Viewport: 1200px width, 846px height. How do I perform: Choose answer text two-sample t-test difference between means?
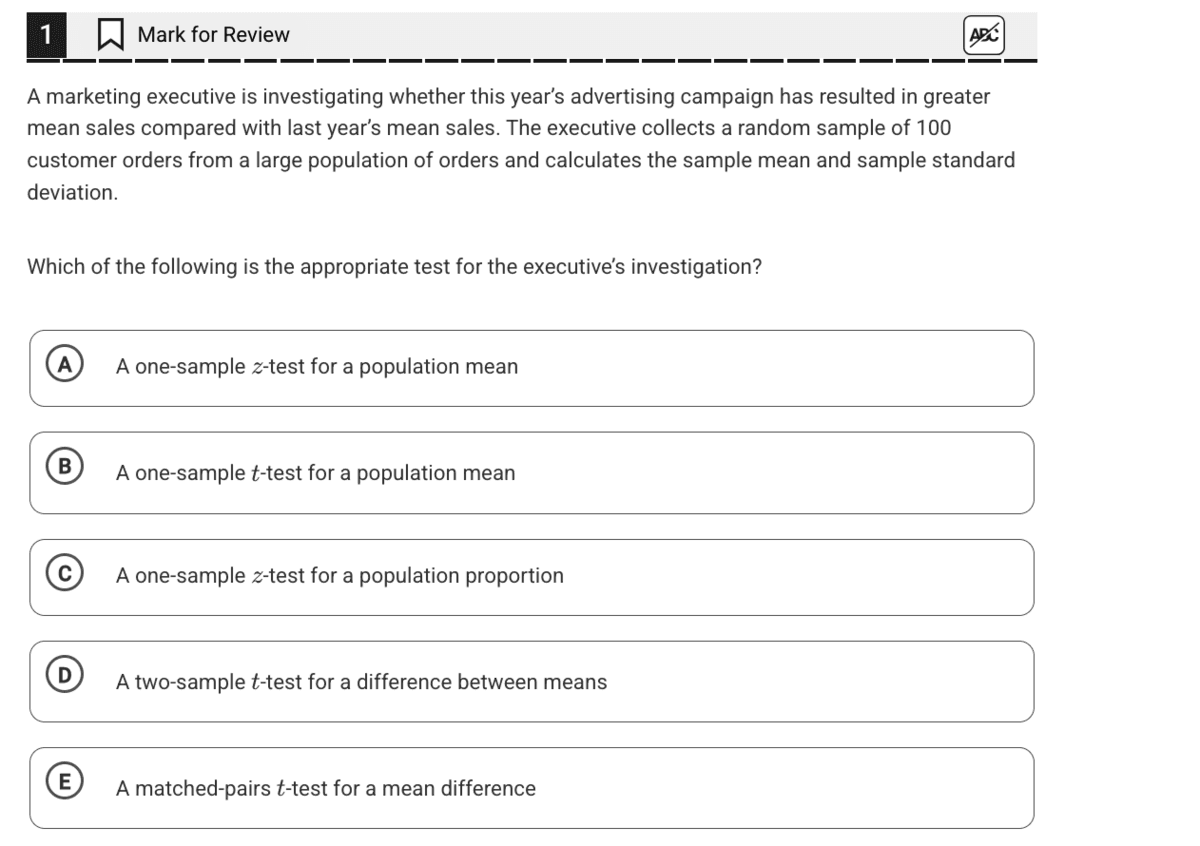pyautogui.click(x=361, y=682)
